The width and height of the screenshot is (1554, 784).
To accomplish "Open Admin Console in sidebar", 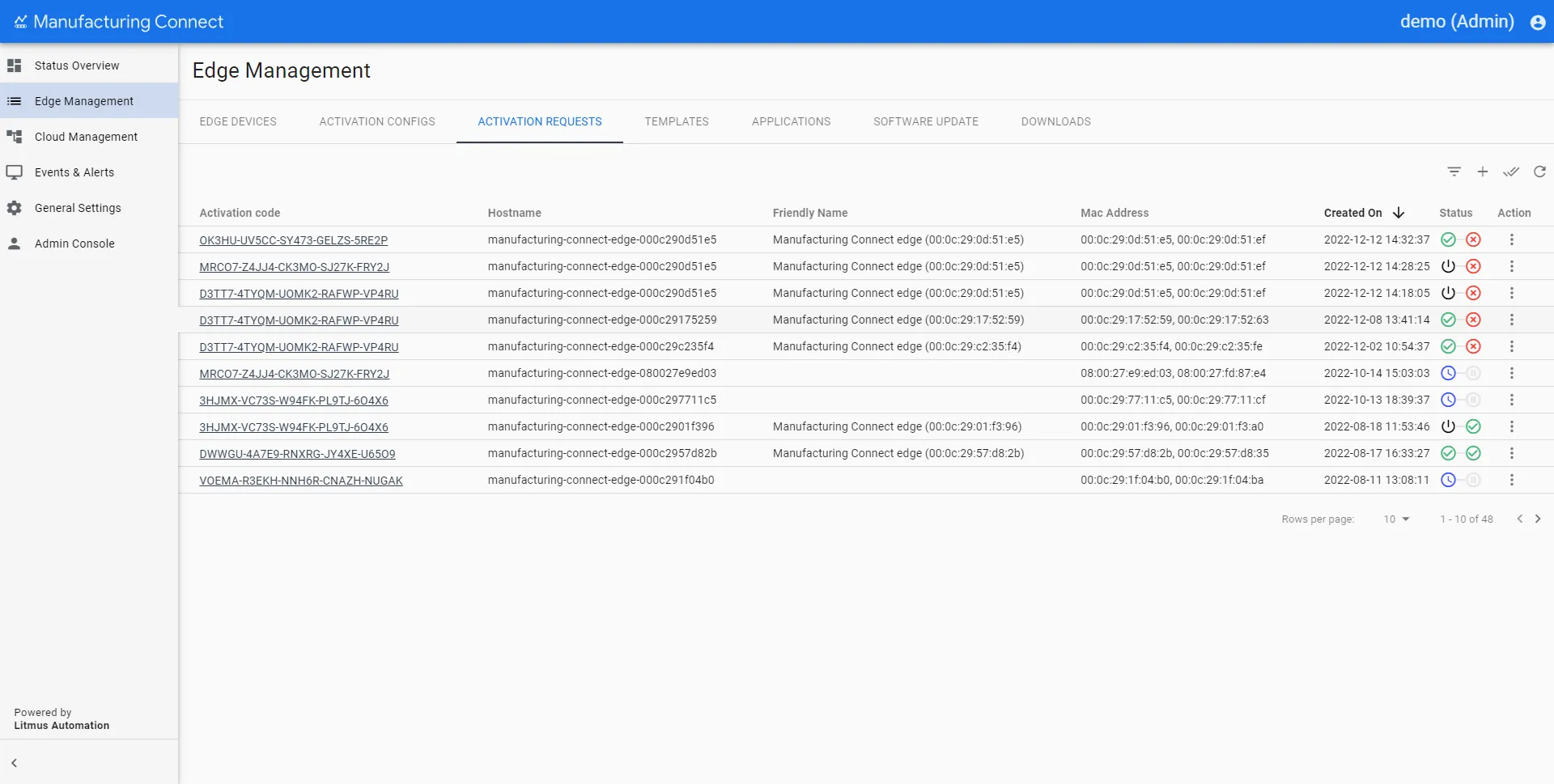I will point(89,244).
